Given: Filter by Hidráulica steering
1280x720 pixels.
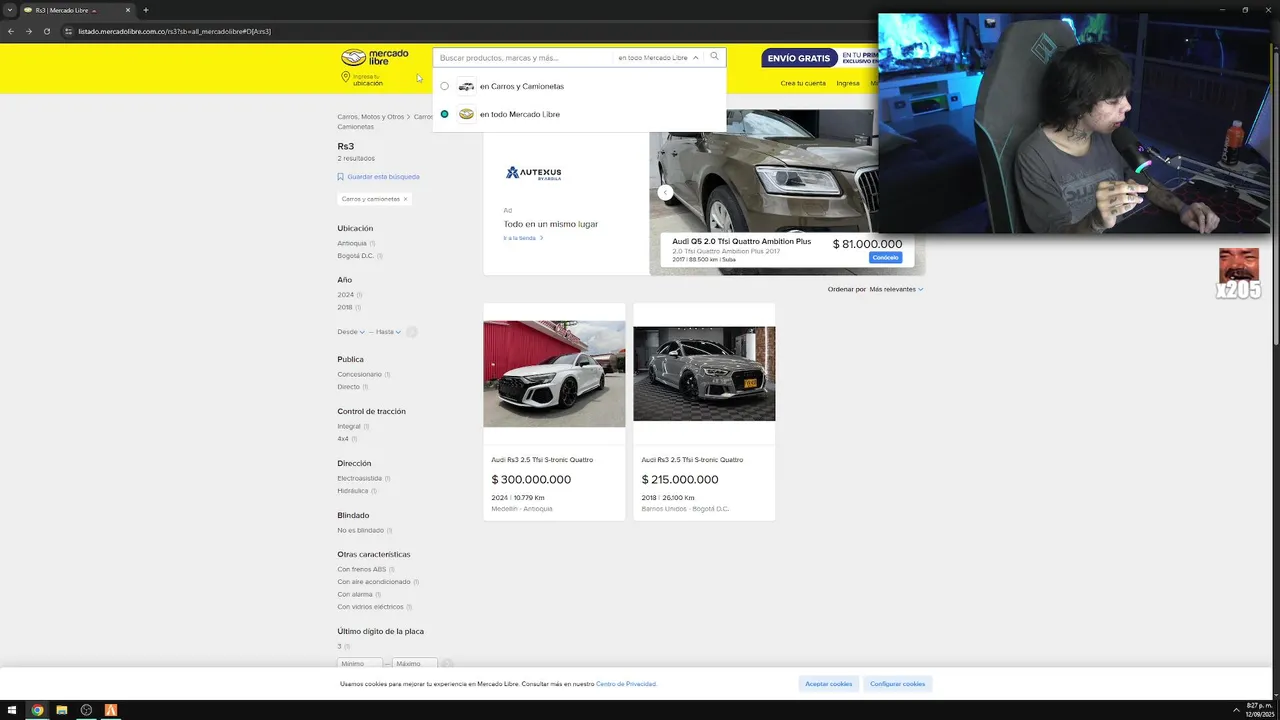Looking at the screenshot, I should 353,490.
